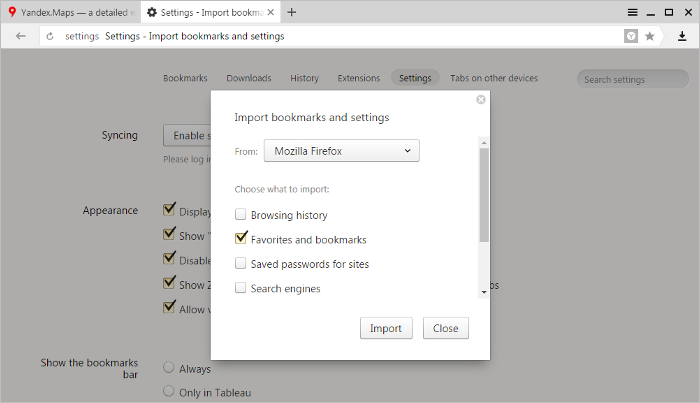Click the dialog scrollbar thumb
700x403 pixels.
[x=484, y=195]
